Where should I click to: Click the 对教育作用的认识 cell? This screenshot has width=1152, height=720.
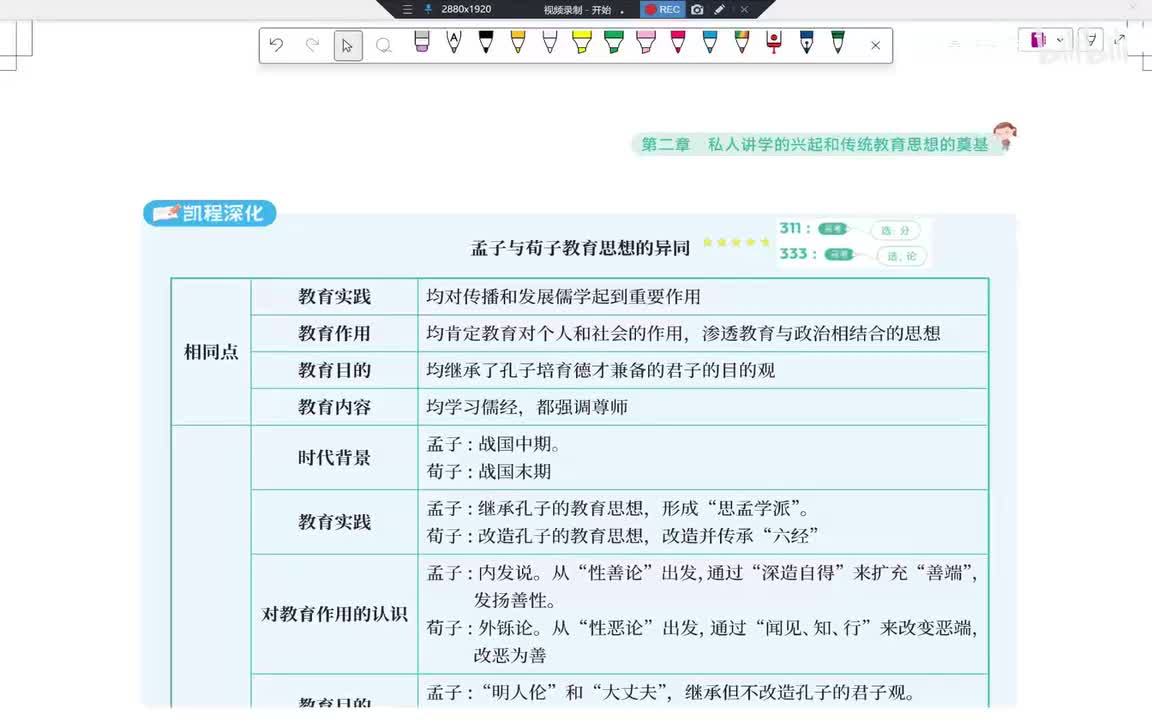point(334,614)
